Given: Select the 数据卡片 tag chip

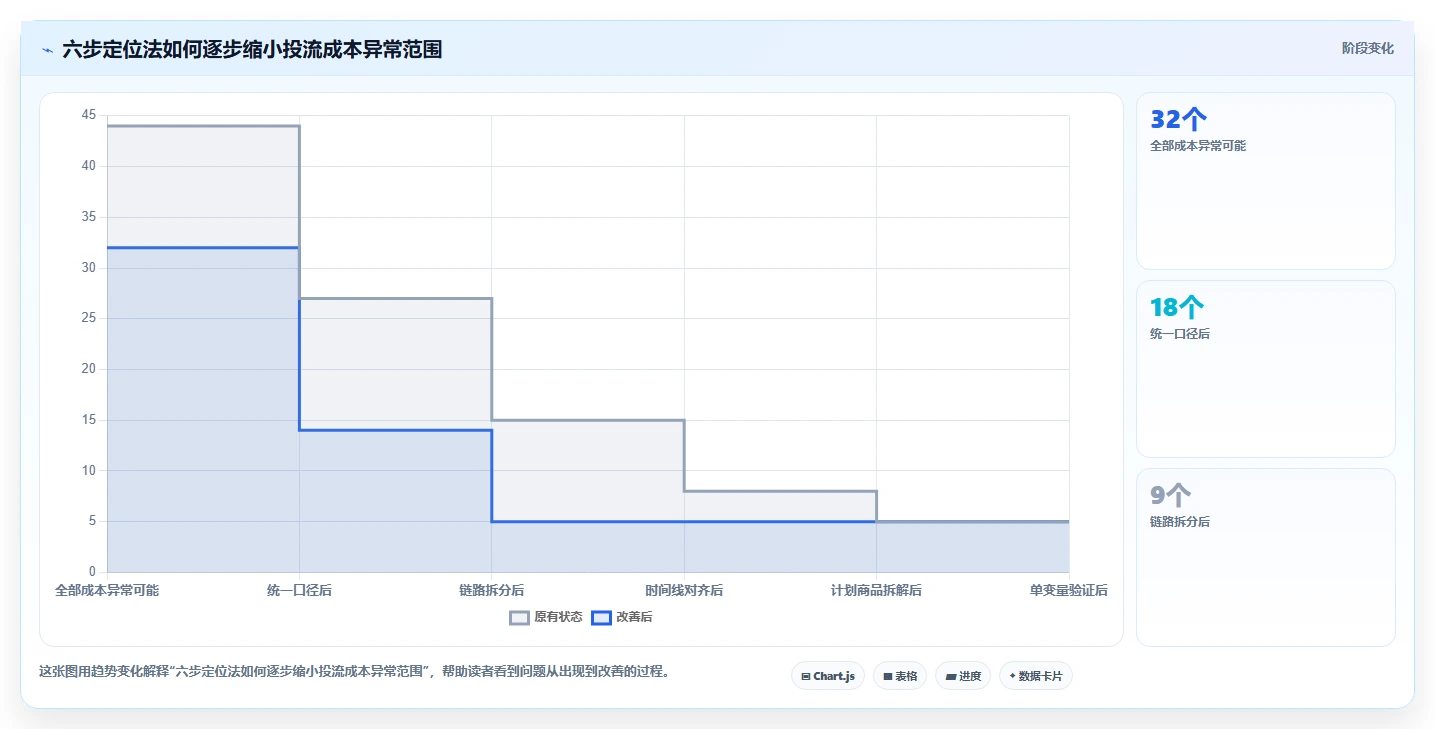Looking at the screenshot, I should 1036,676.
